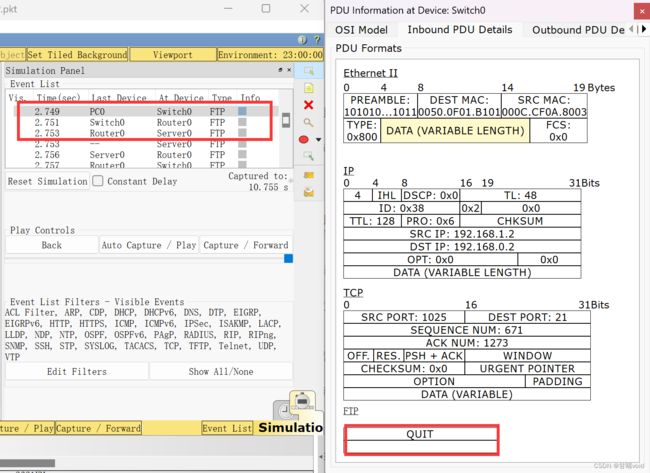The height and width of the screenshot is (473, 650).
Task: Open the OSI Model tab
Action: click(x=361, y=30)
